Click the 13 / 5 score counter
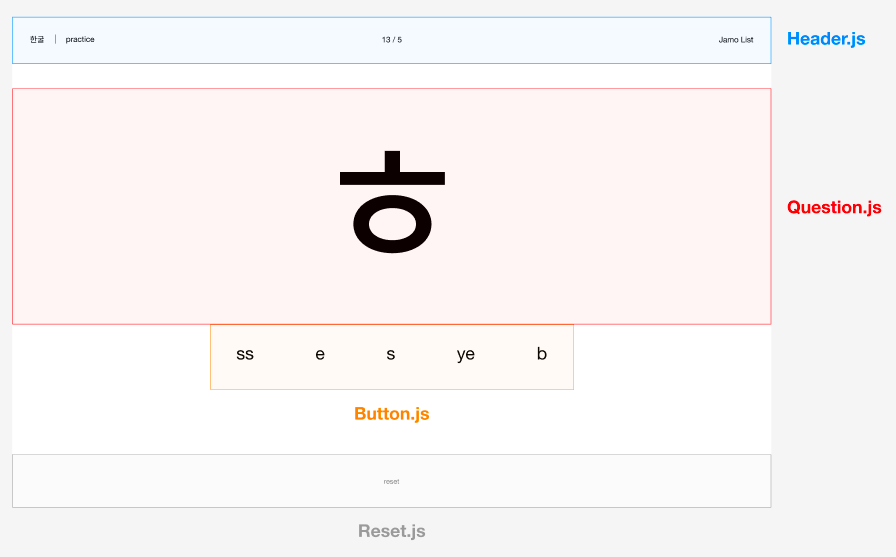 (392, 40)
